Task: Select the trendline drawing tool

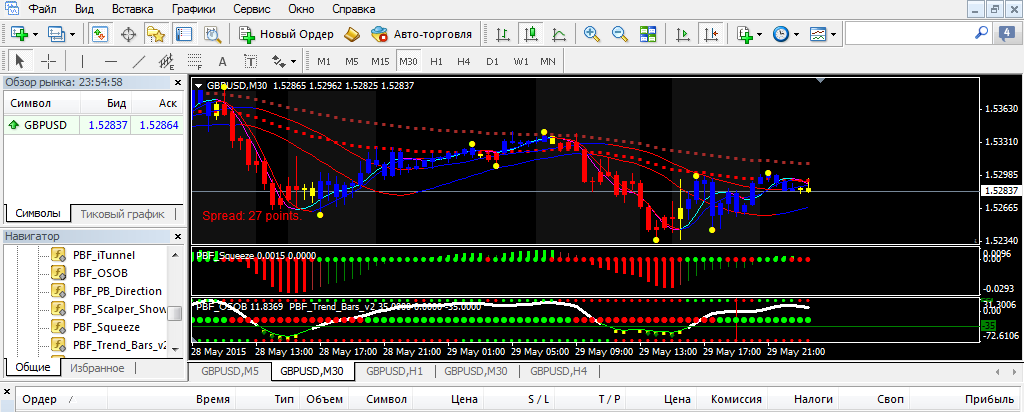Action: point(138,61)
